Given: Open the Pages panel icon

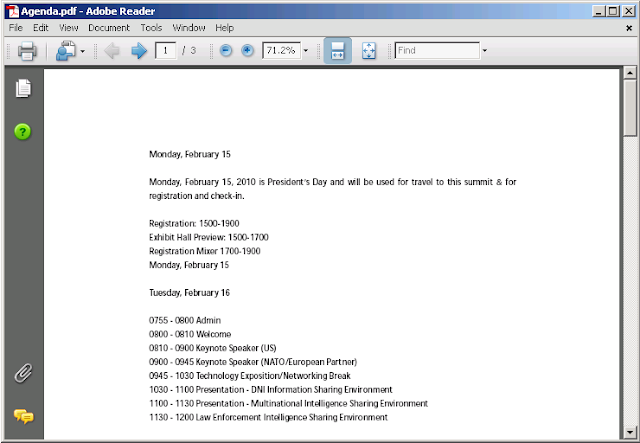Looking at the screenshot, I should [x=23, y=88].
